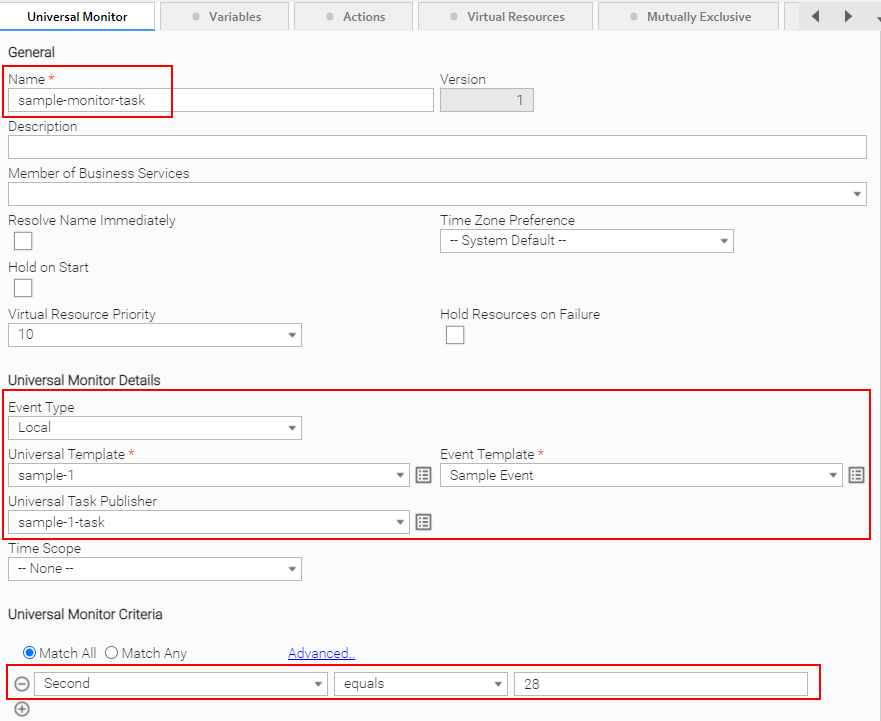The image size is (881, 721).
Task: Switch to the Variables tab
Action: (225, 17)
